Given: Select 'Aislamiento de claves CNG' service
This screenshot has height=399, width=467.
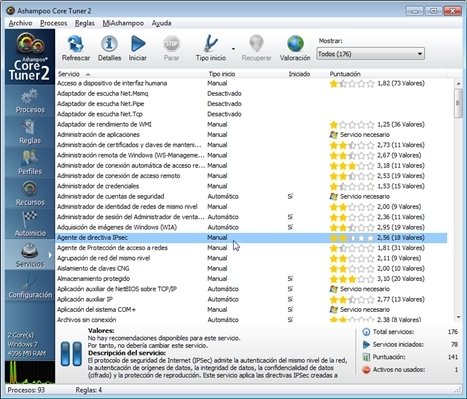Looking at the screenshot, I should coord(93,269).
